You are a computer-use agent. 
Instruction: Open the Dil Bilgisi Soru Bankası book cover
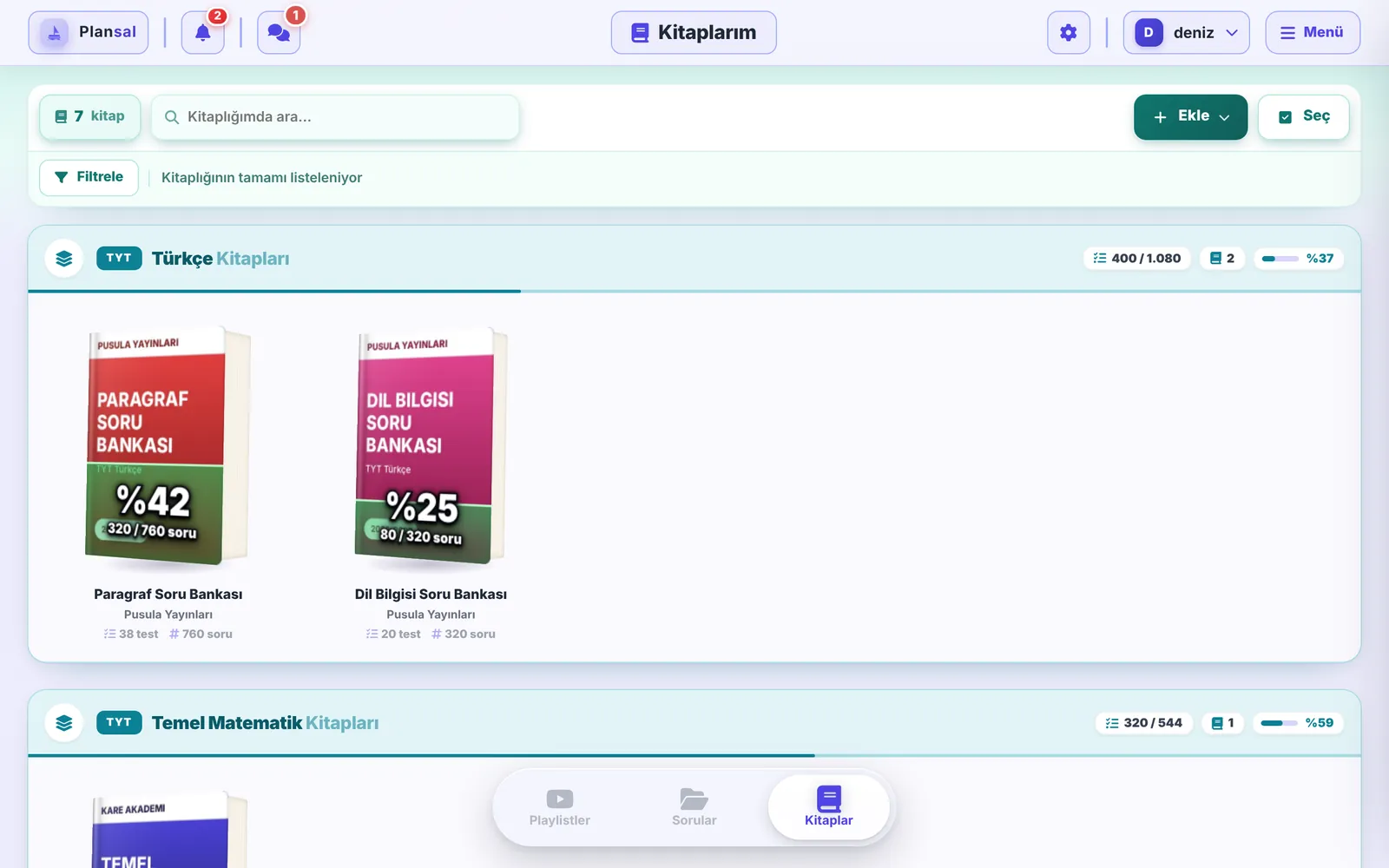click(x=431, y=446)
